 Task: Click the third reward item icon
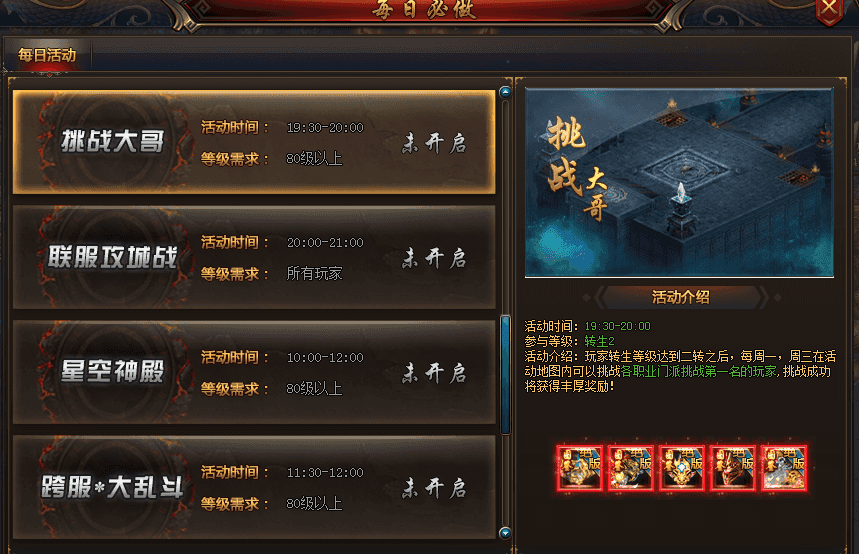point(682,468)
